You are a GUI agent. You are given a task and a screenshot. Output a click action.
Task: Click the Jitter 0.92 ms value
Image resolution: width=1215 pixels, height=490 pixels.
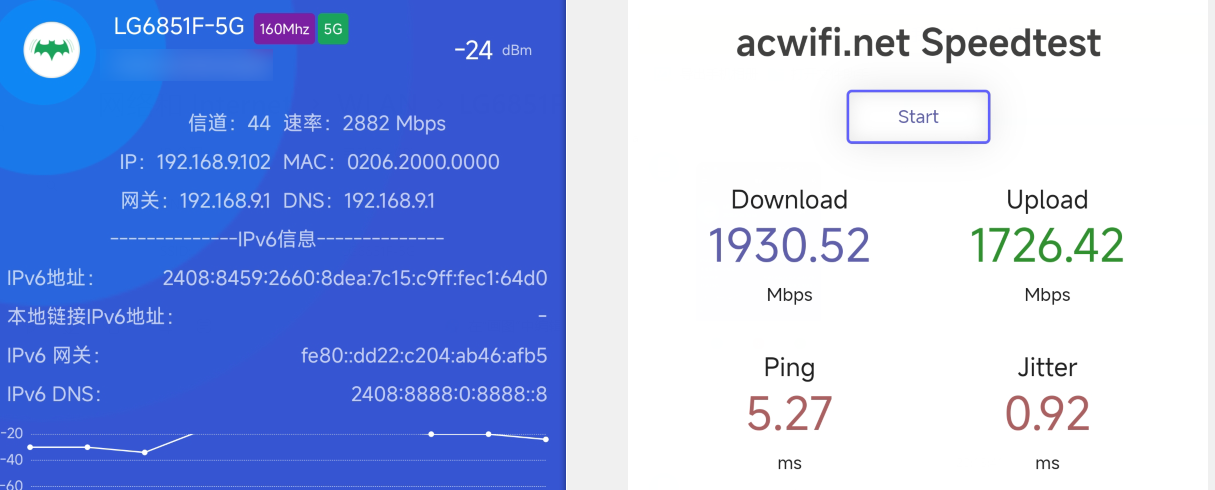(x=1047, y=413)
